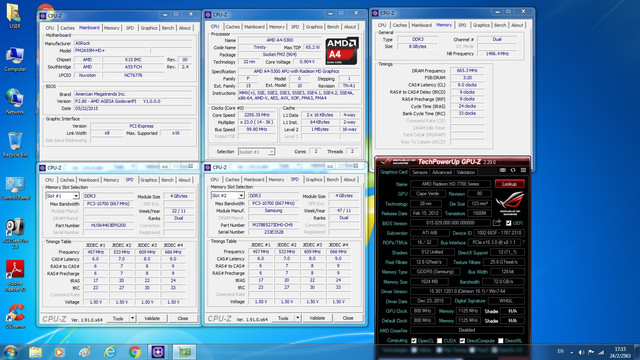Open About tab in Slot #1 SPD window
The width and height of the screenshot is (640, 360).
[x=184, y=180]
